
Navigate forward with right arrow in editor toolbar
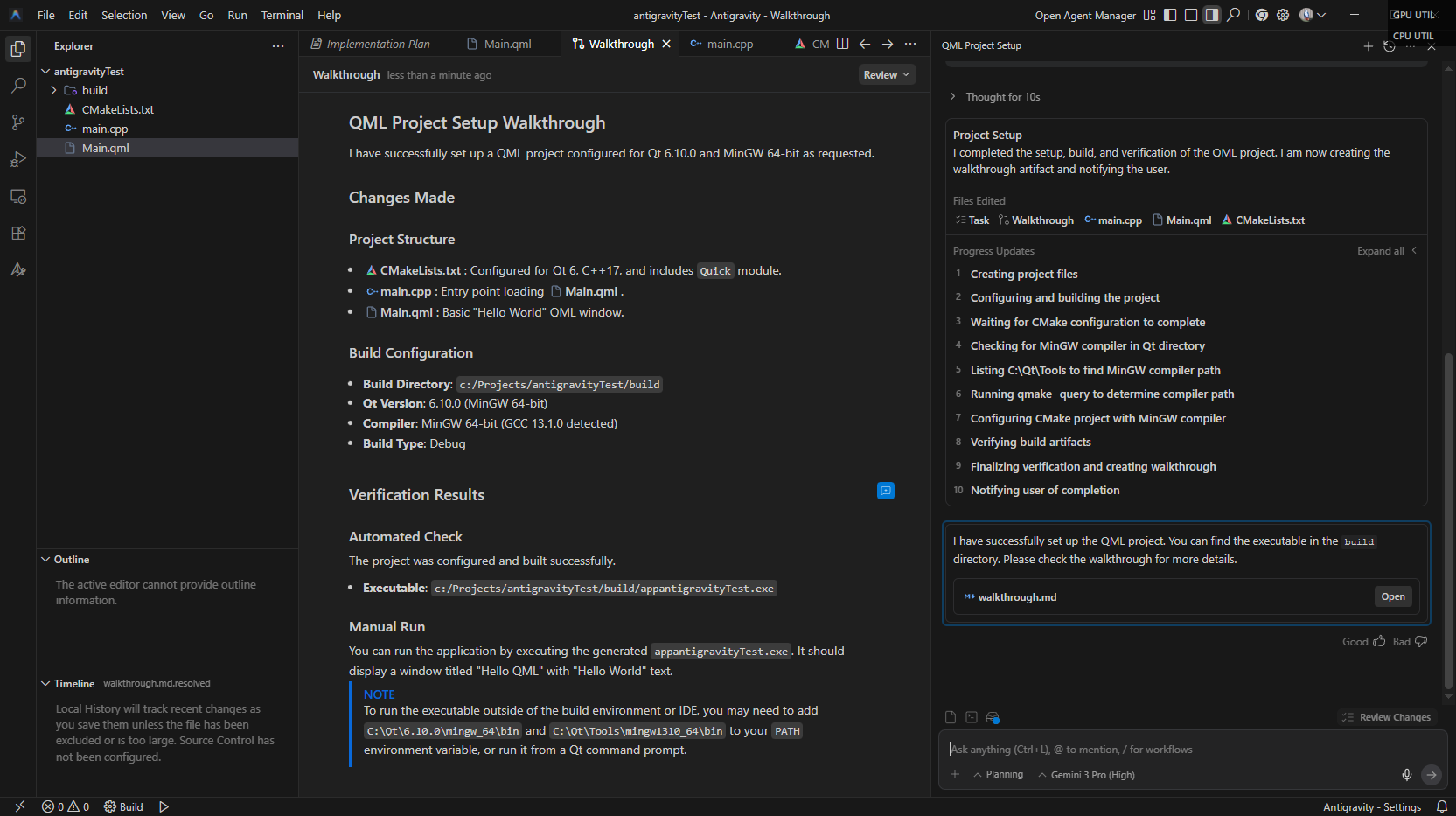[x=888, y=44]
